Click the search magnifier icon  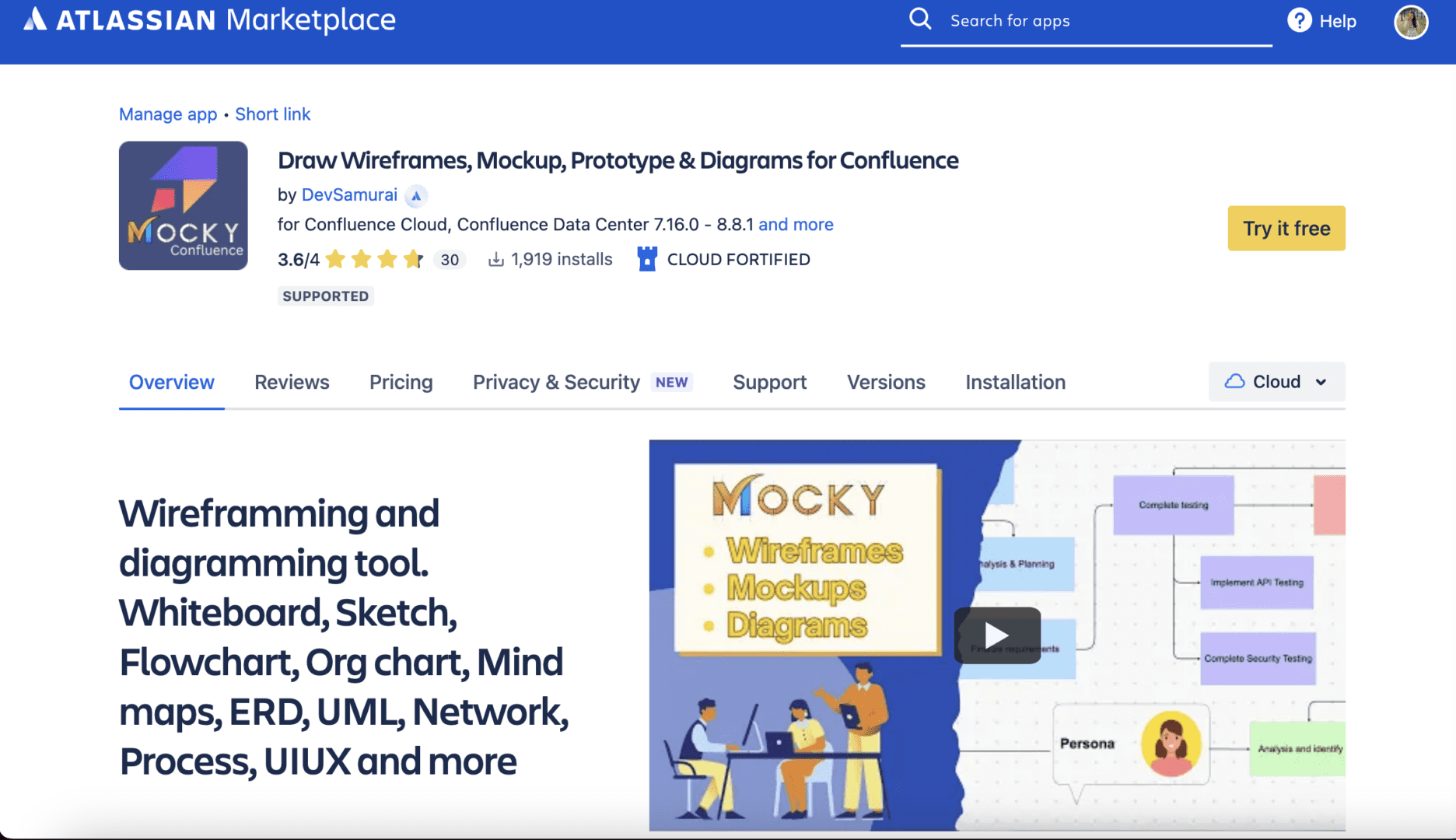[920, 19]
